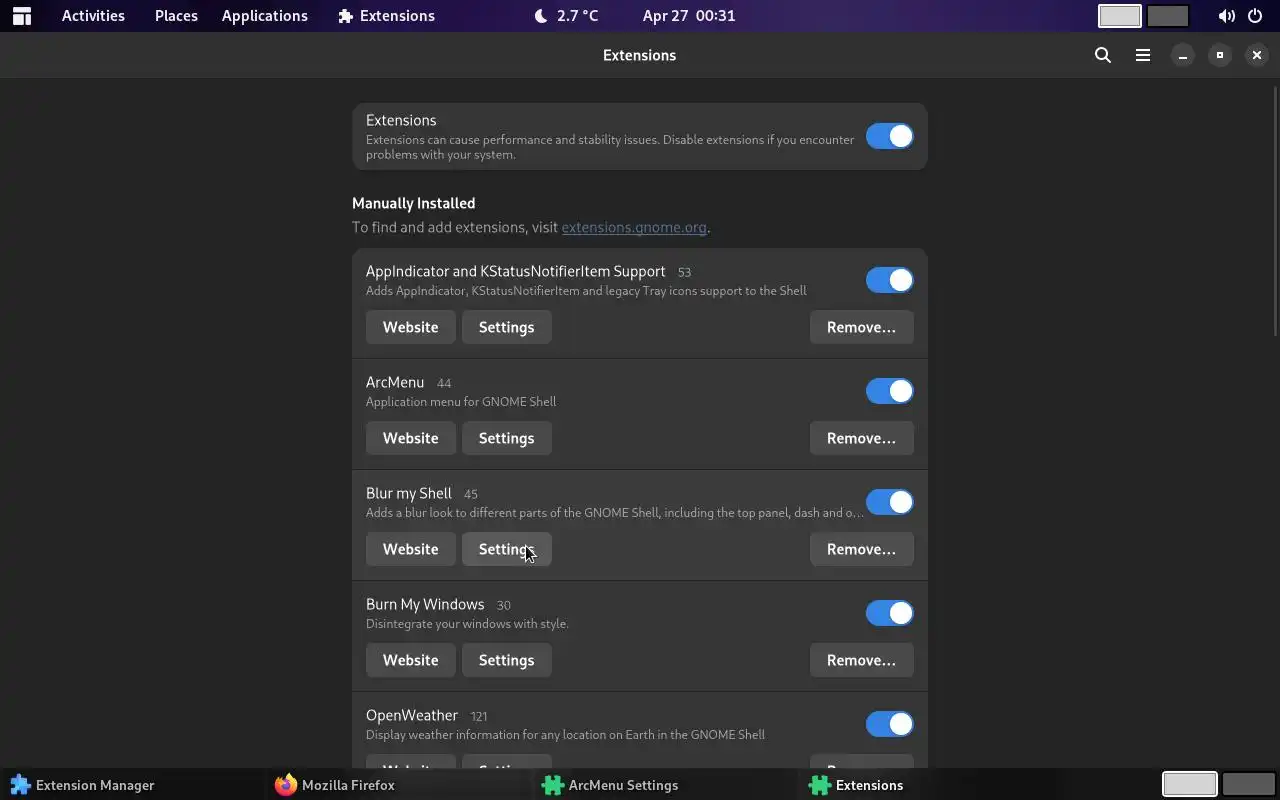Click Extensions green puzzle icon in taskbar

[x=819, y=785]
